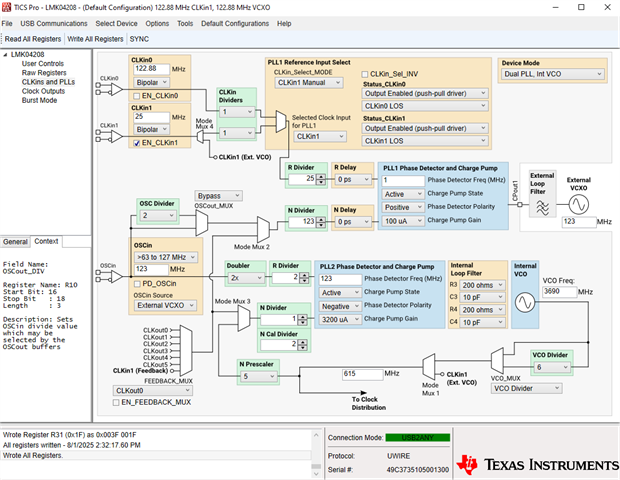The height and width of the screenshot is (480, 620).
Task: Click the OSCout_MUX multiplexer symbol
Action: pos(202,223)
